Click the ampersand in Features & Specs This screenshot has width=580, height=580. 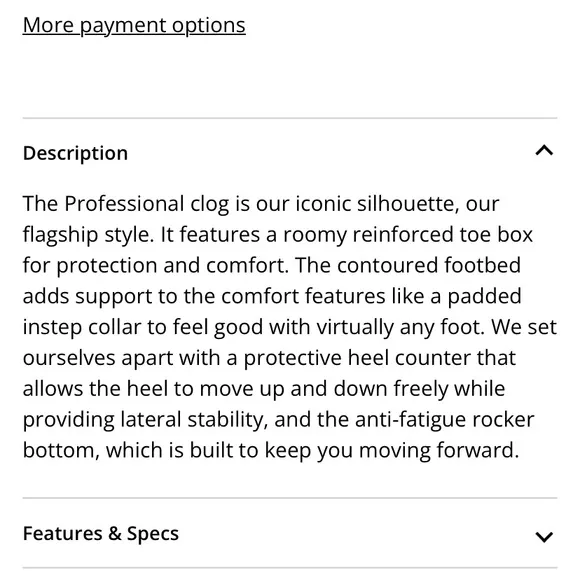(x=115, y=533)
